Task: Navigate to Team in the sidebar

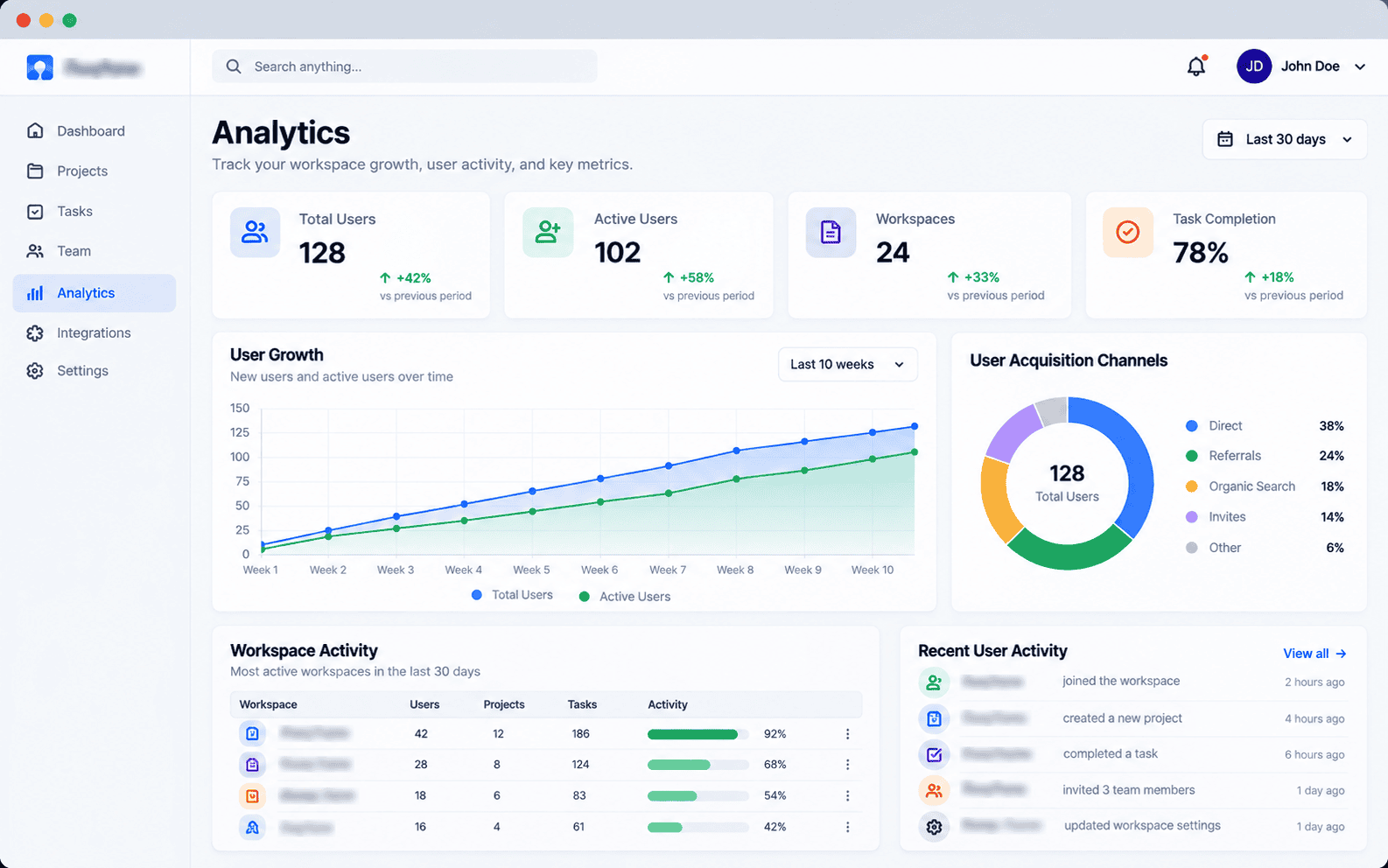Action: [x=95, y=251]
